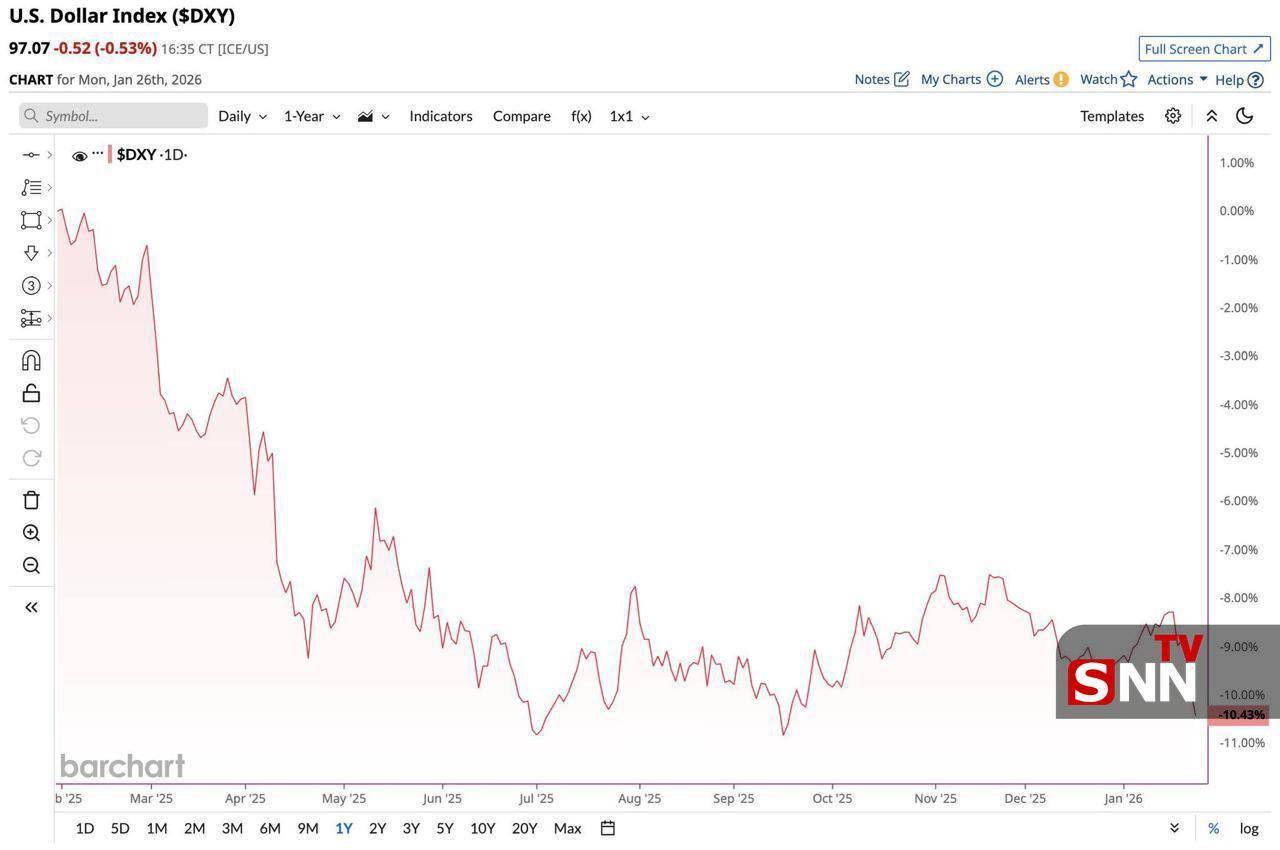This screenshot has height=850, width=1280.
Task: Click the Full Screen Chart button
Action: click(1204, 49)
